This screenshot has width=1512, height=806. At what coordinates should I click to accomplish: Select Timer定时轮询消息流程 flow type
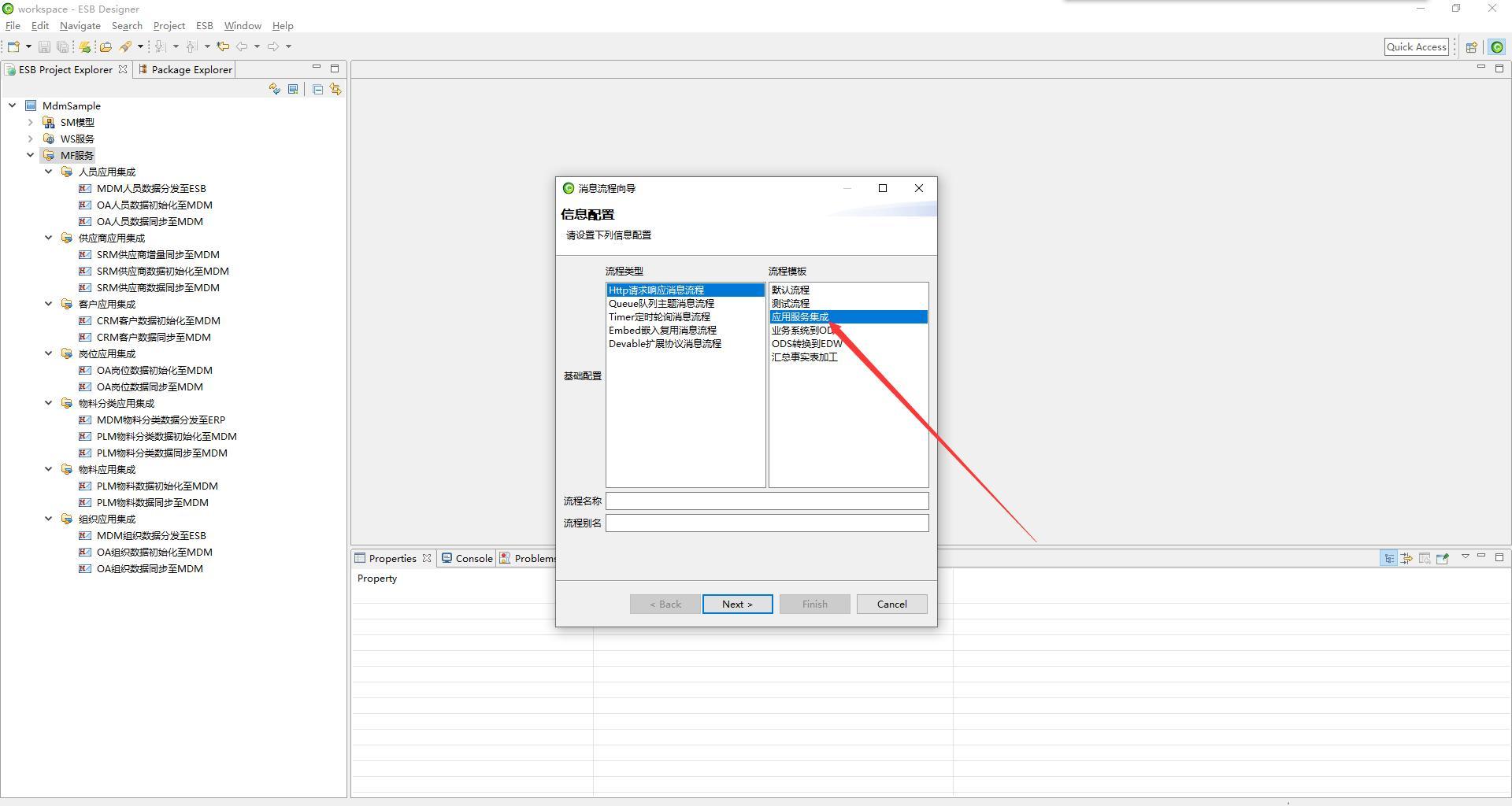coord(659,316)
